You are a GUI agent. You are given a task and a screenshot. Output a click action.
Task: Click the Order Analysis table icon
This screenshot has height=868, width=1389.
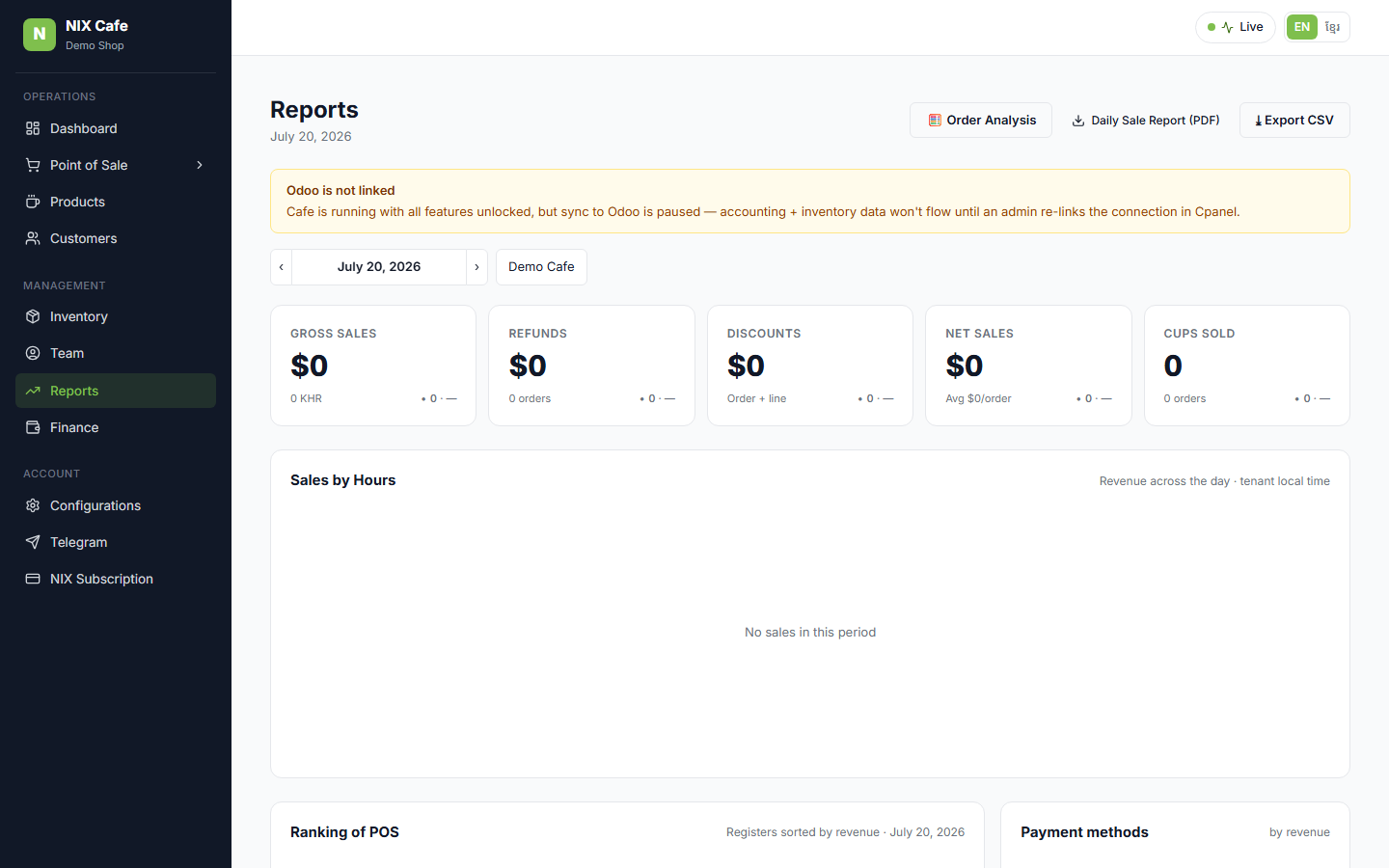(935, 121)
